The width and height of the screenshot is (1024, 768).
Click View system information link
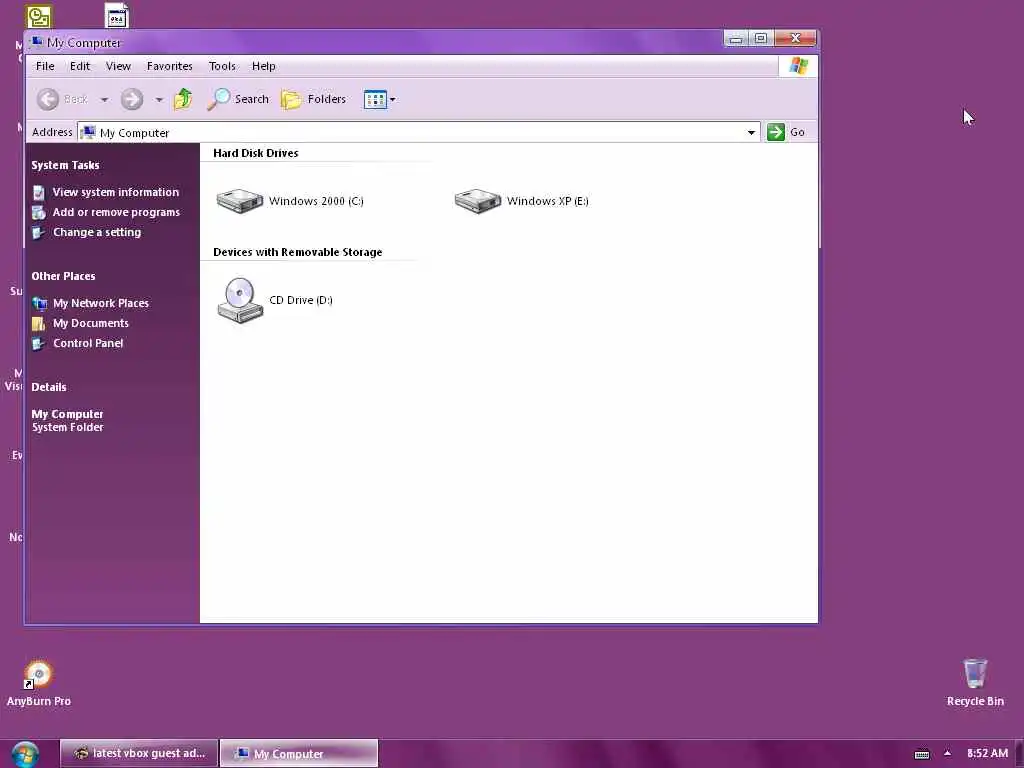point(116,192)
